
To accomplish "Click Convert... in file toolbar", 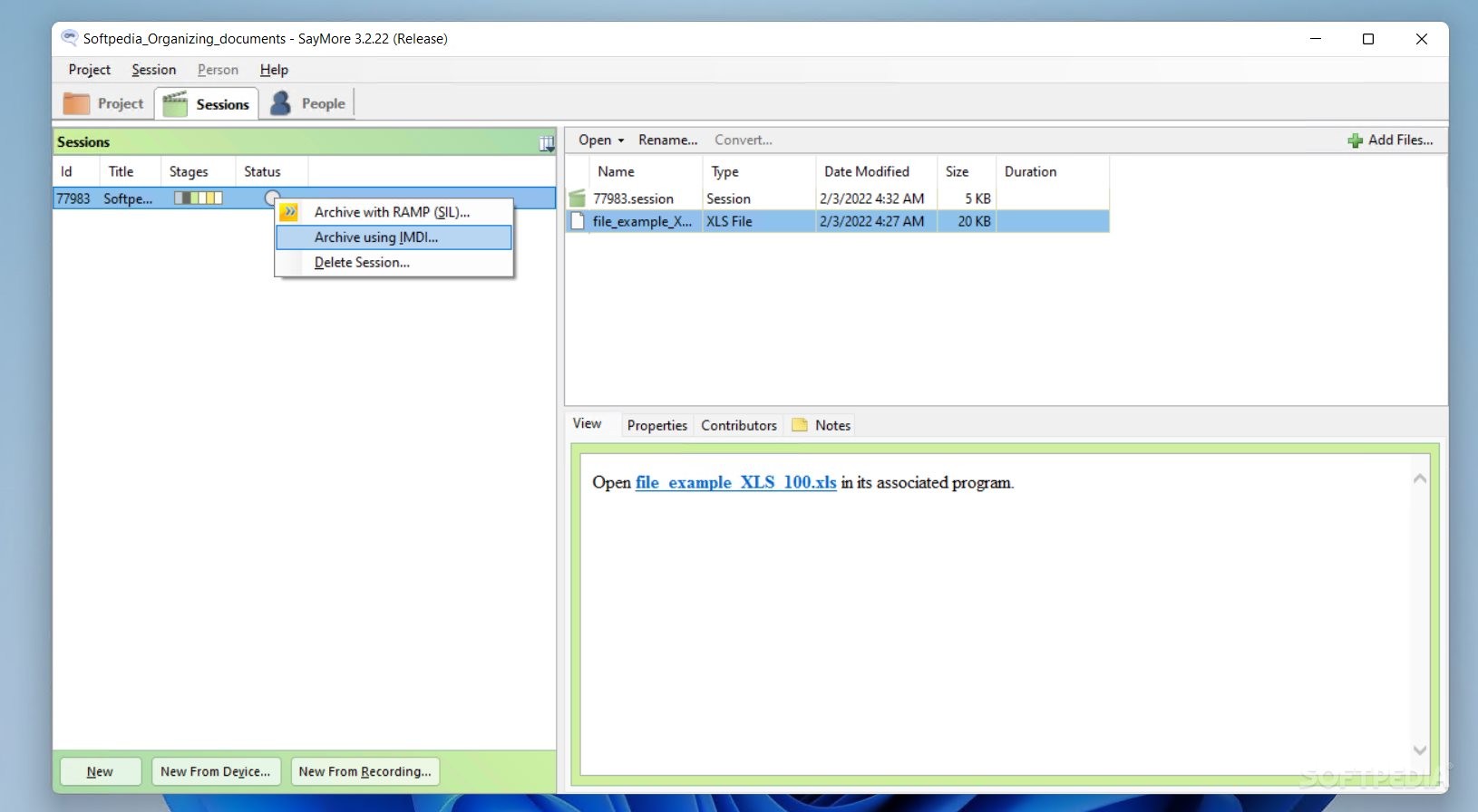I will (744, 140).
